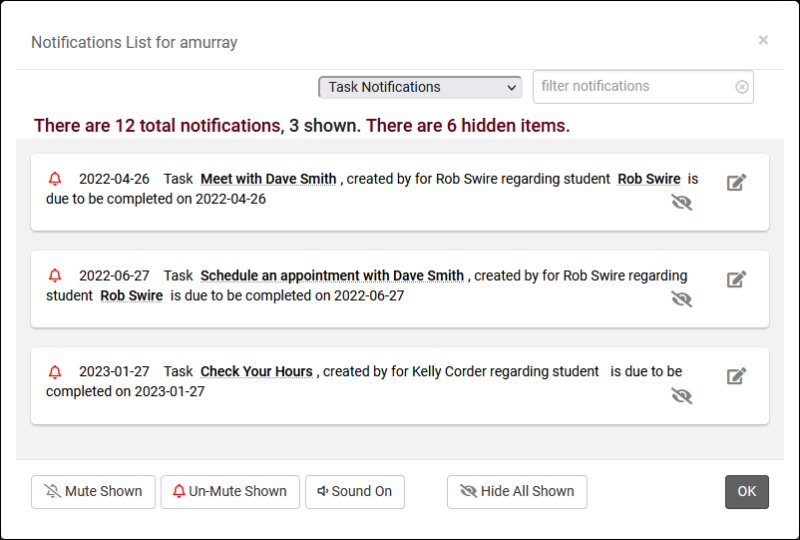Toggle the Sound On button
This screenshot has width=800, height=540.
[x=355, y=492]
